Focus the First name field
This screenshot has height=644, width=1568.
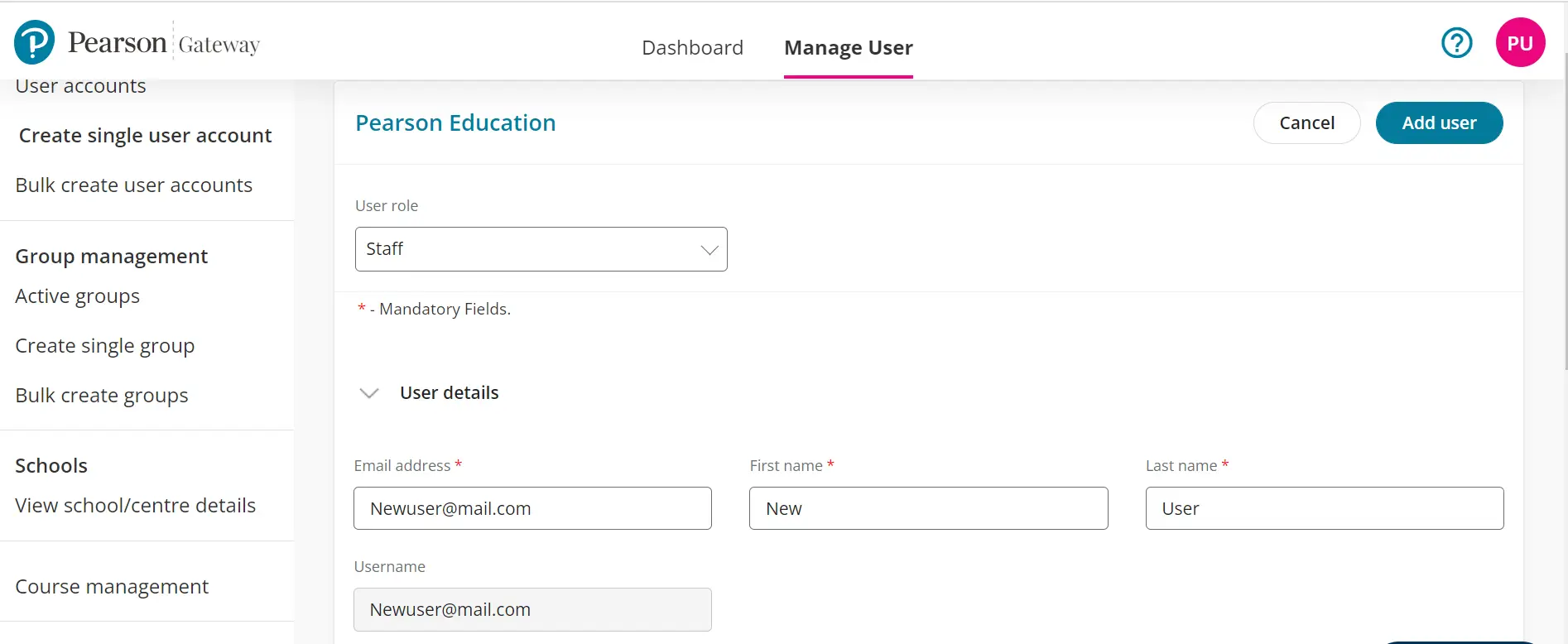click(928, 508)
